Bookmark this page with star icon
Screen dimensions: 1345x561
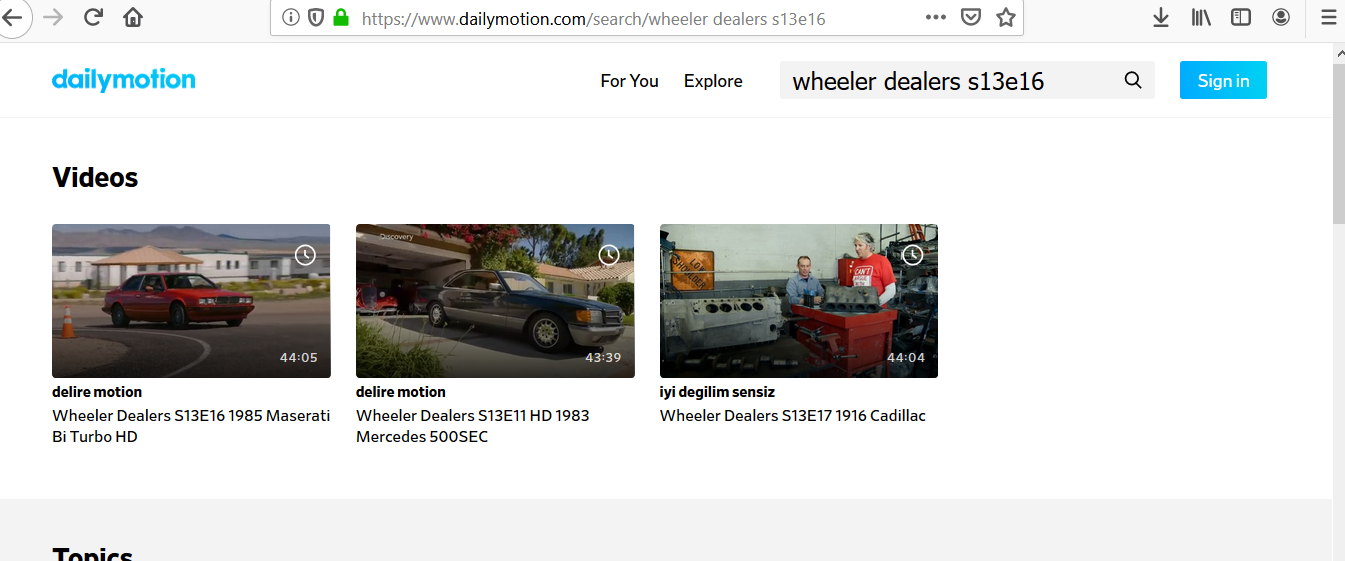pos(1006,17)
